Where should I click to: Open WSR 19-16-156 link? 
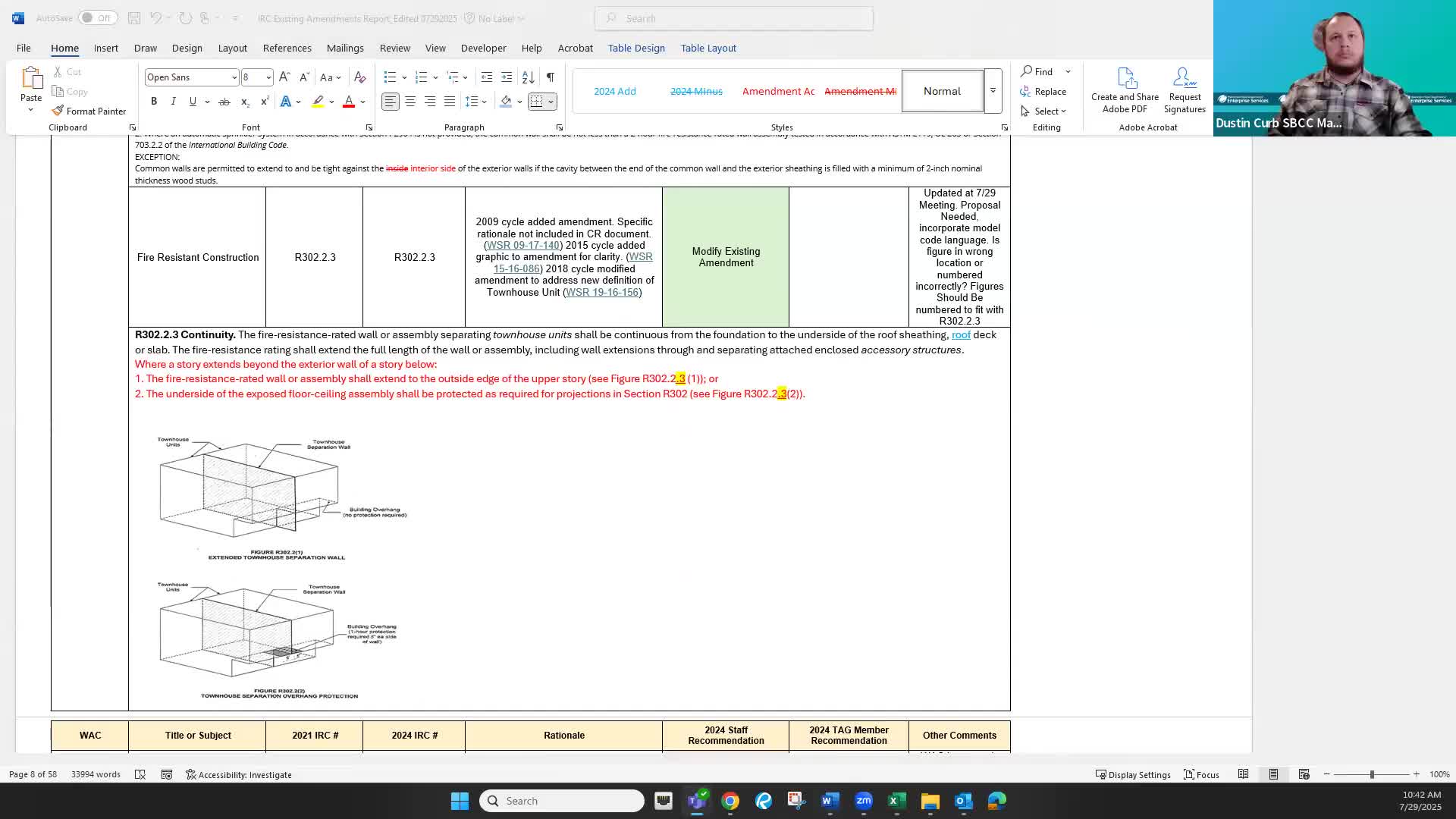(602, 292)
